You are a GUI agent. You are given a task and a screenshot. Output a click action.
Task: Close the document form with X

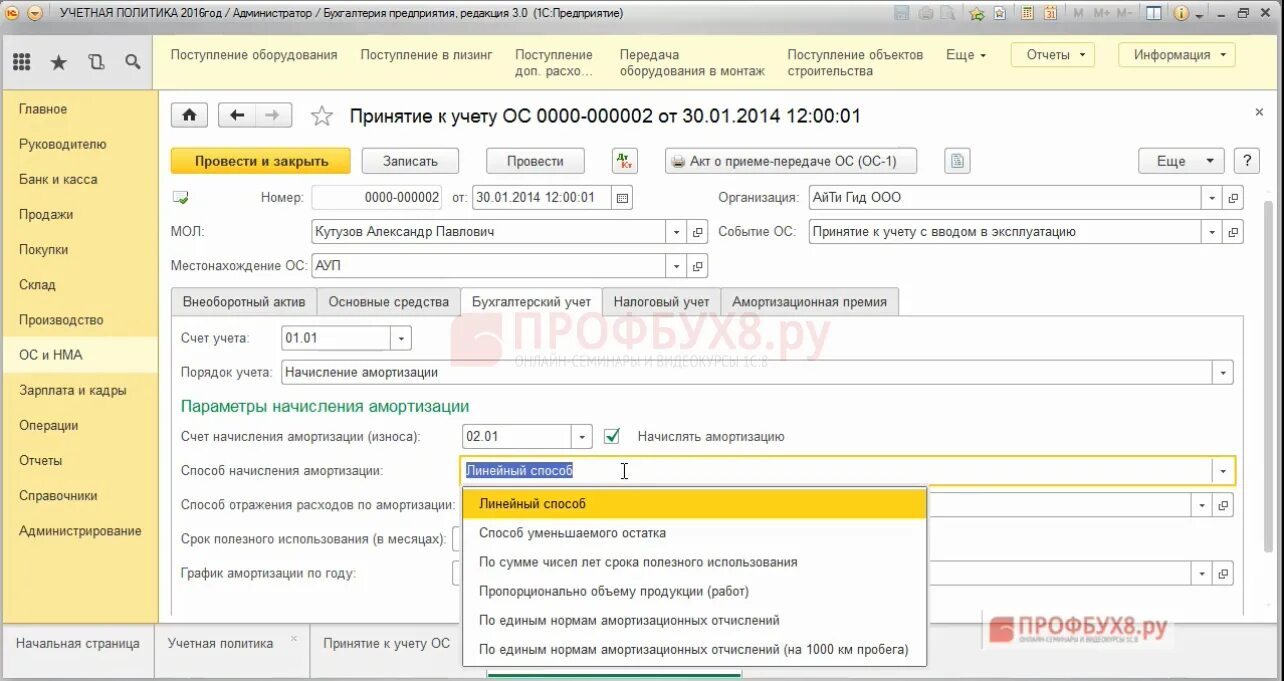pos(1259,113)
